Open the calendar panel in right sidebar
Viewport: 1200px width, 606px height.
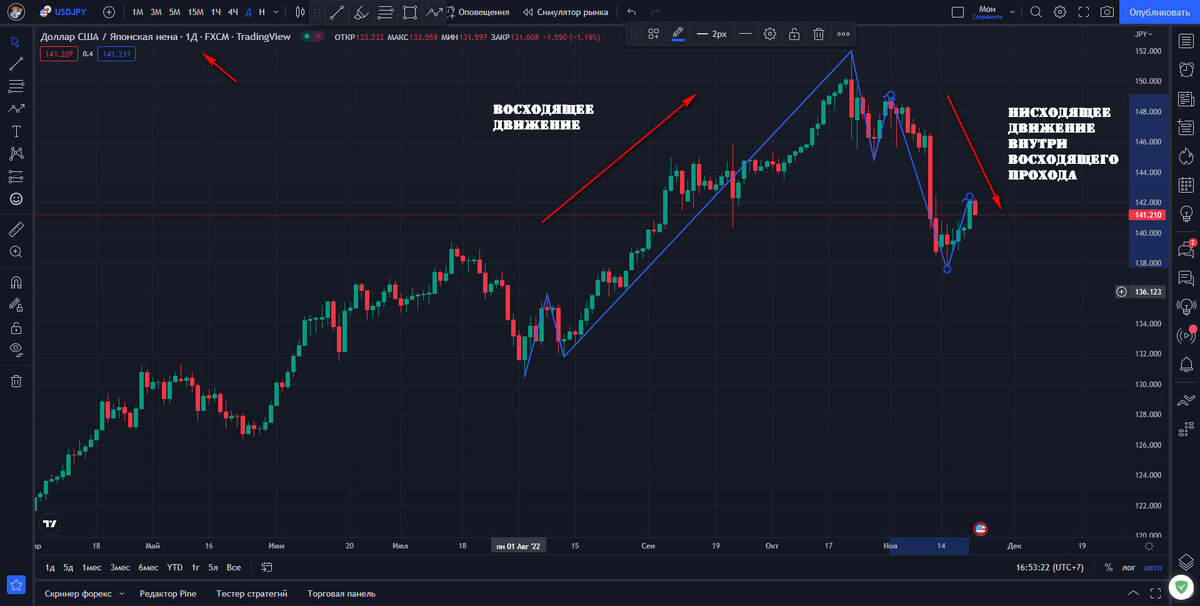(x=1187, y=185)
